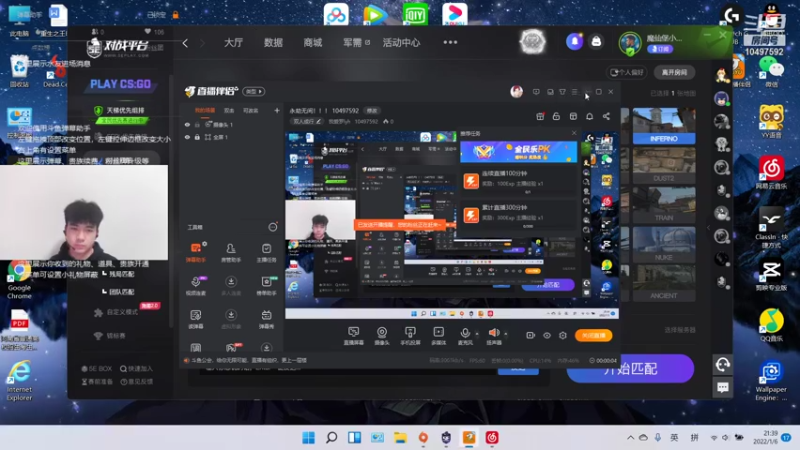
Task: Open the toolbox more options icon
Action: (273, 227)
